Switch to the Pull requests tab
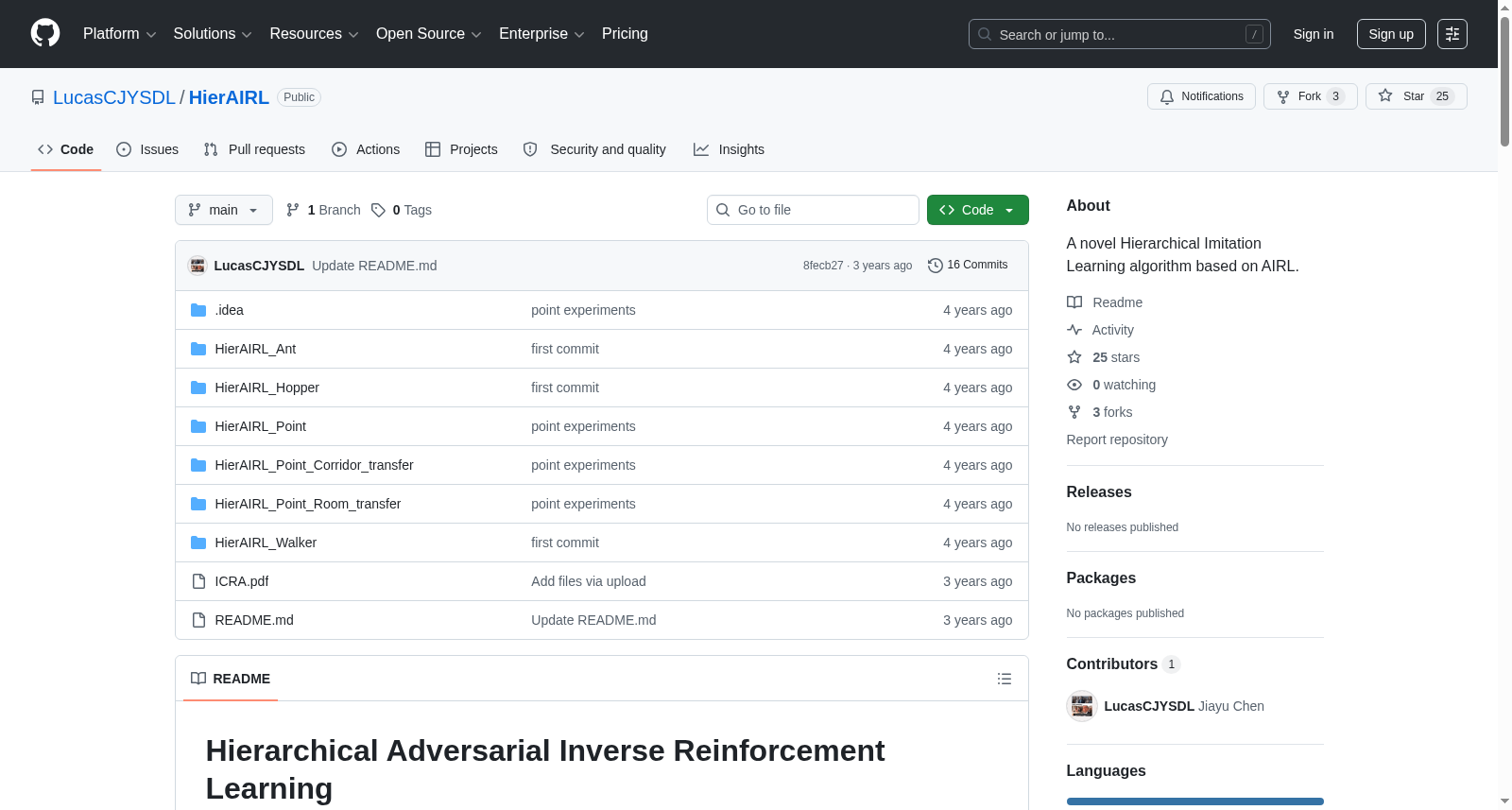The width and height of the screenshot is (1512, 810). 254,149
